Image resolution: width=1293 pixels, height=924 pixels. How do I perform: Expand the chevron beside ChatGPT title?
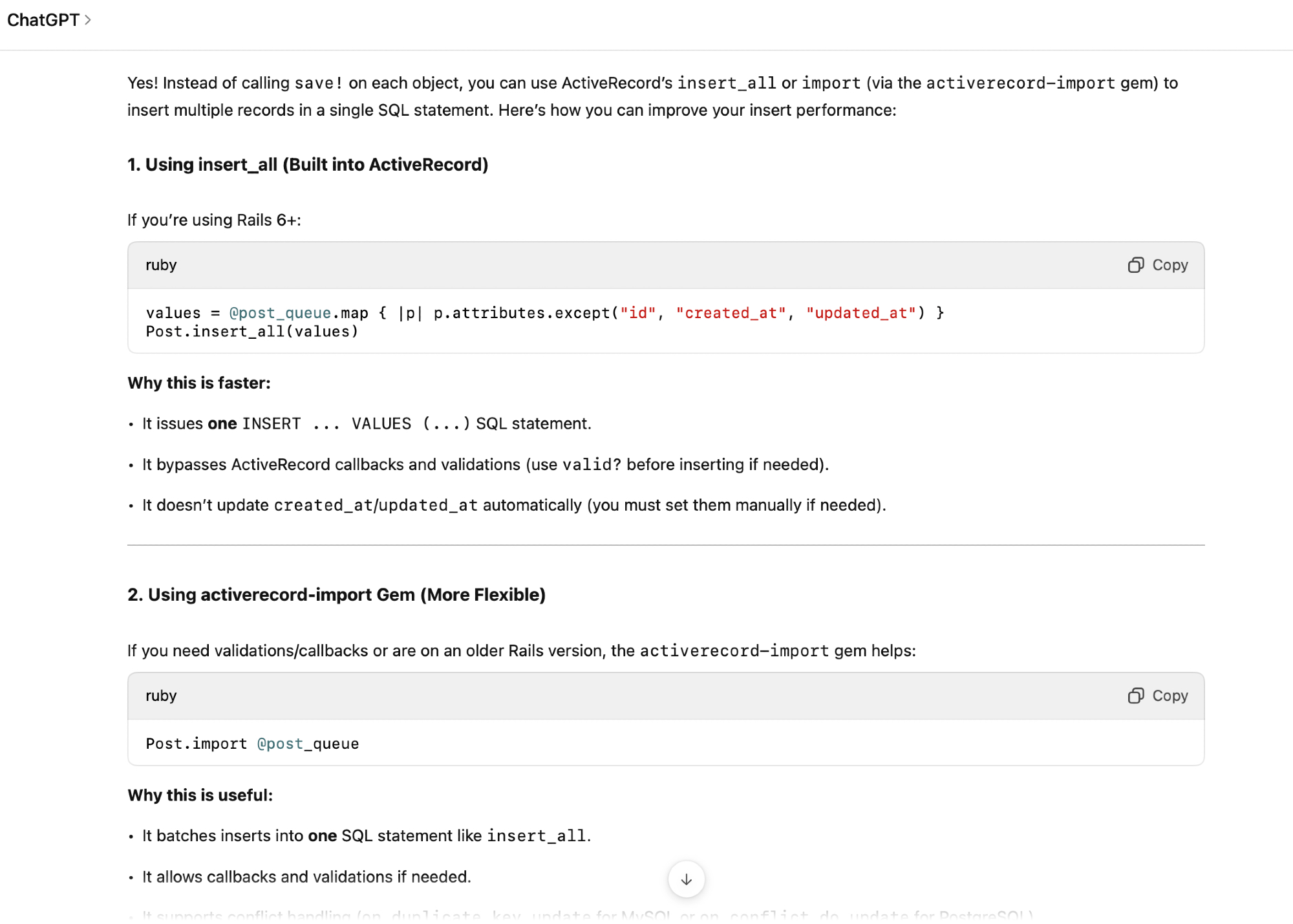pyautogui.click(x=88, y=20)
